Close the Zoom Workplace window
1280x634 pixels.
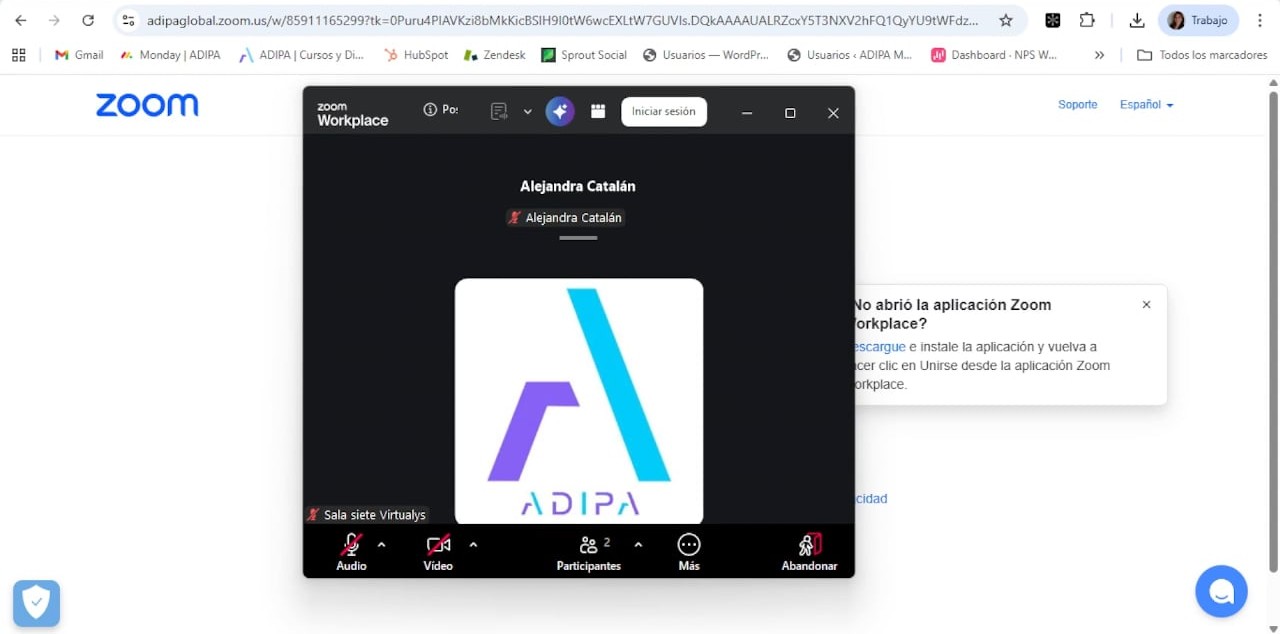pyautogui.click(x=833, y=113)
